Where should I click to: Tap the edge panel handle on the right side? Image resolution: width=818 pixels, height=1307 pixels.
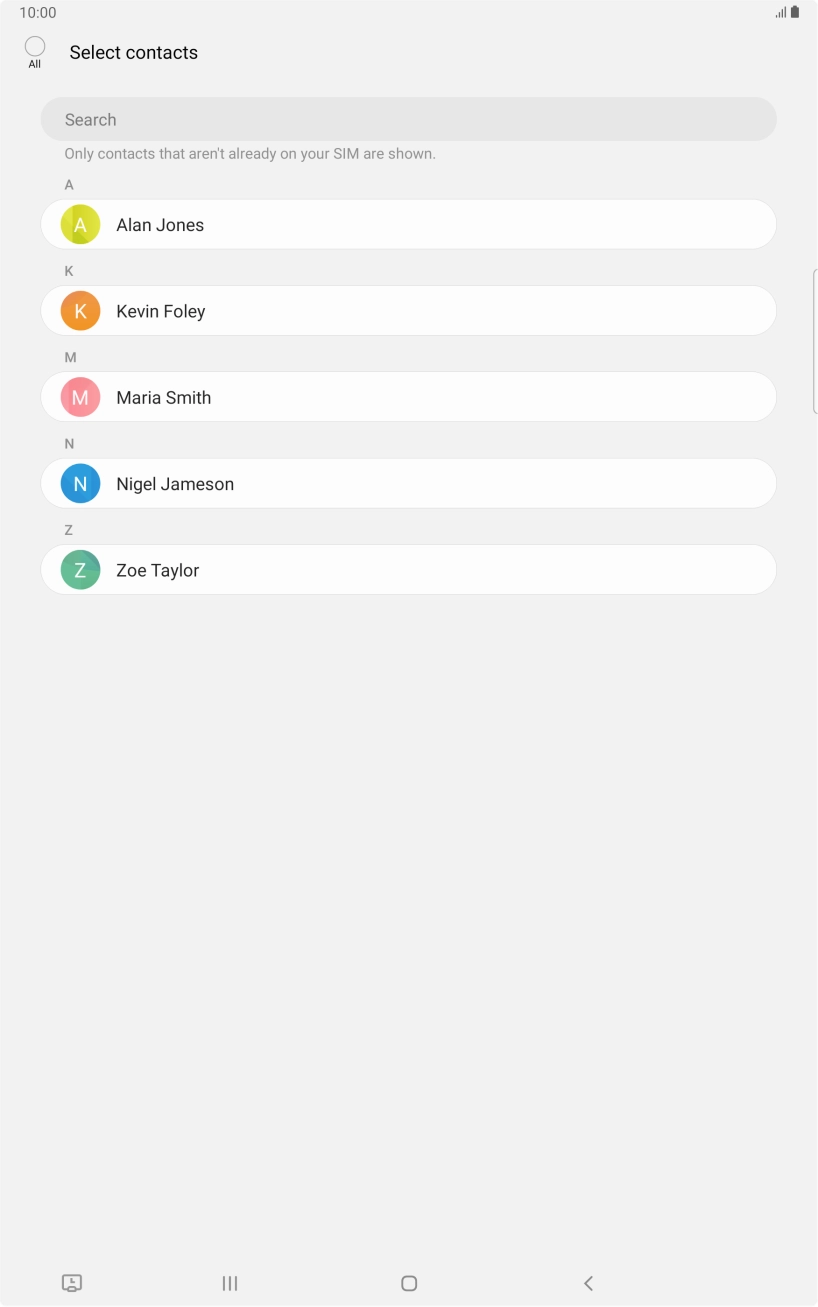[814, 340]
